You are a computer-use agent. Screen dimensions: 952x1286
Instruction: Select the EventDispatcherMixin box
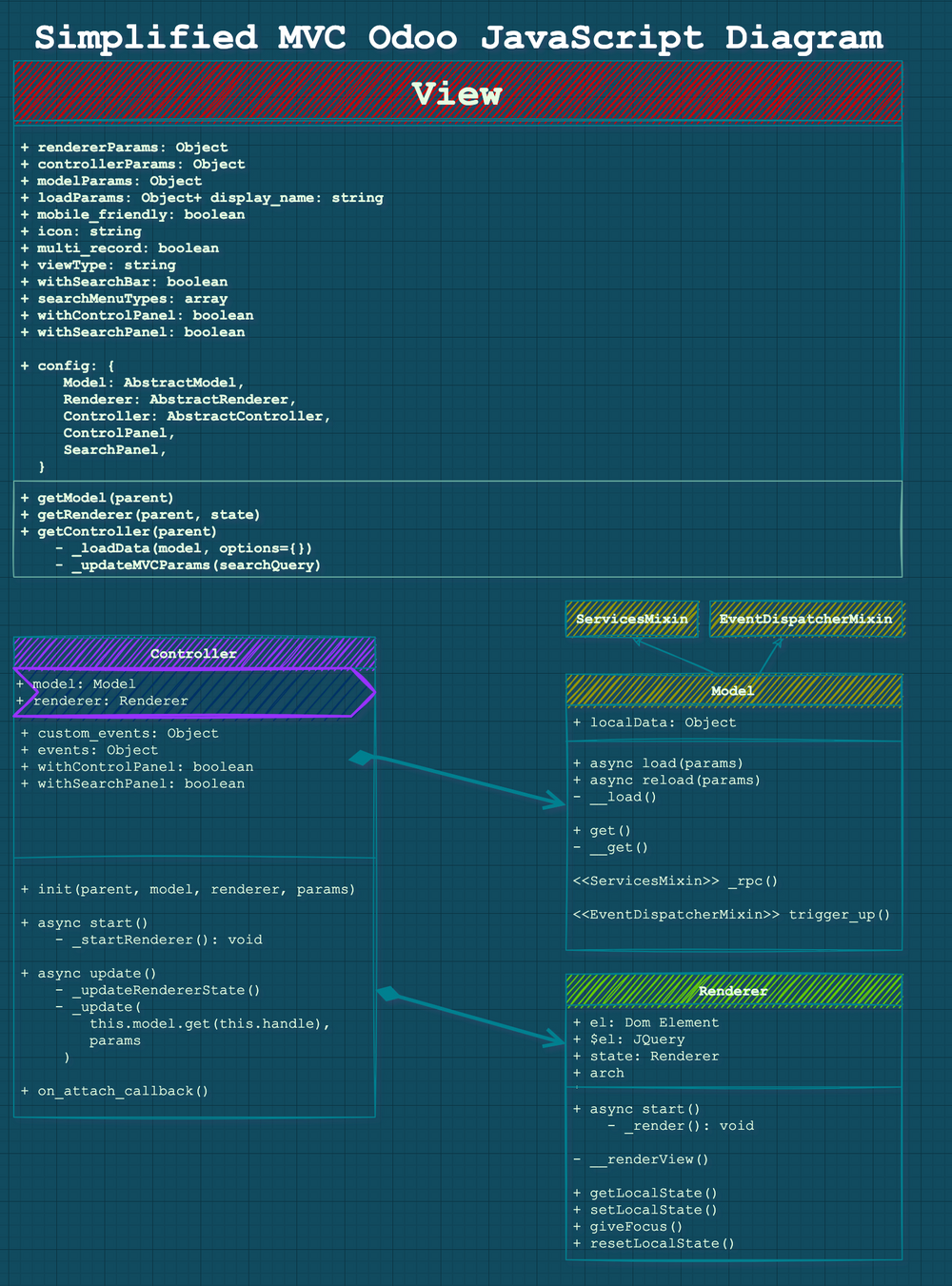point(806,619)
